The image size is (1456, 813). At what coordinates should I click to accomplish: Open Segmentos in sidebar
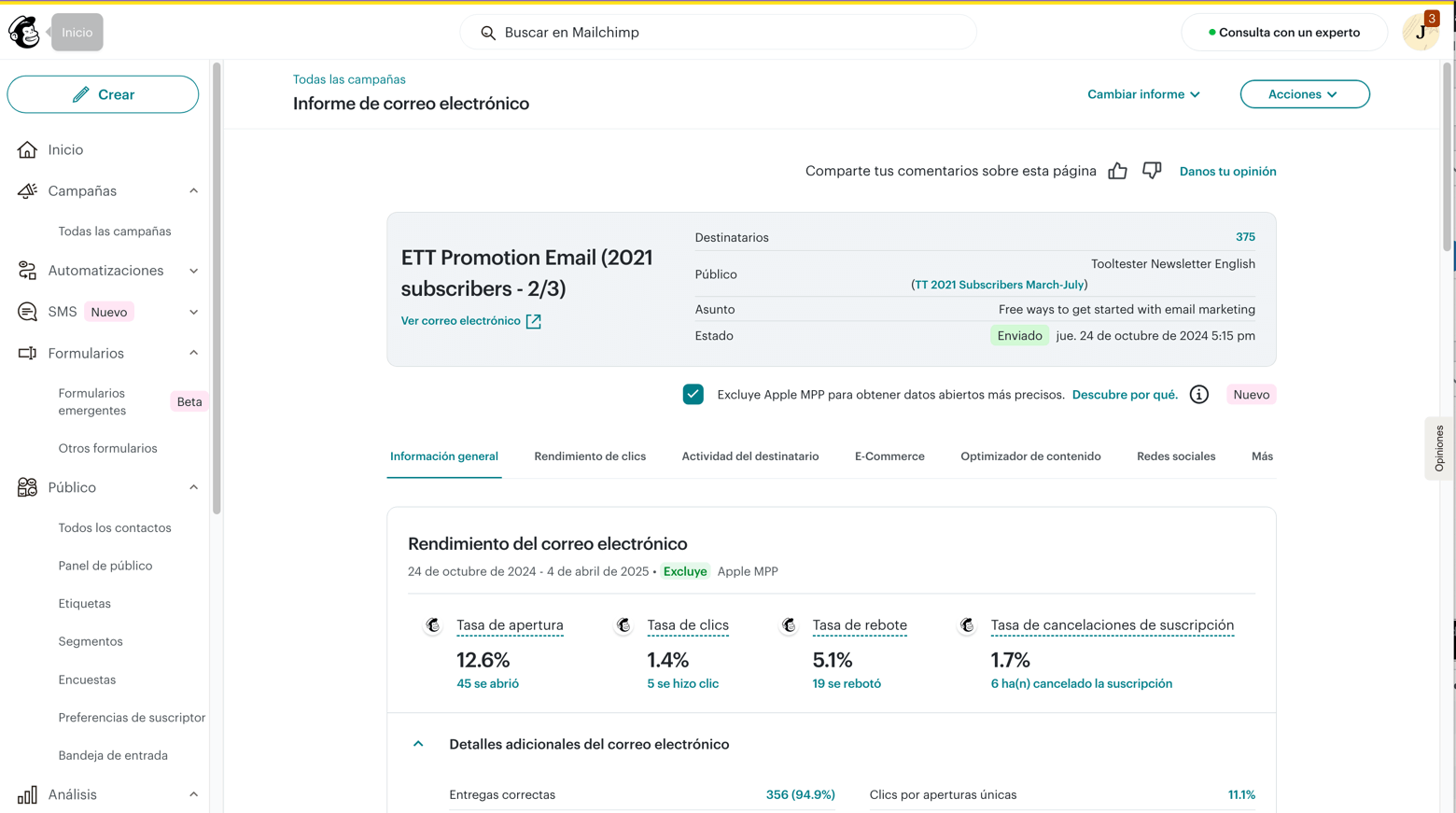(x=91, y=642)
